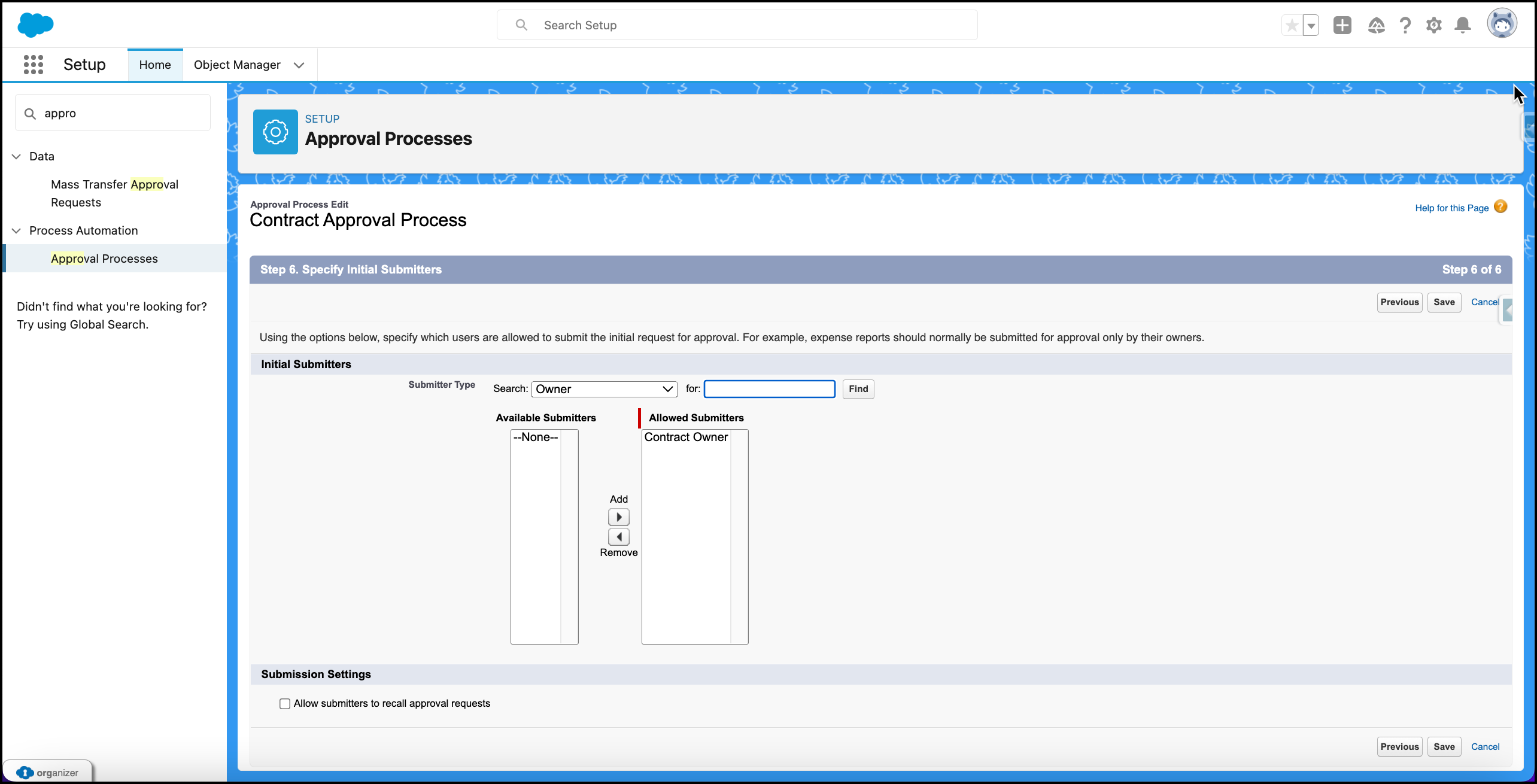Image resolution: width=1537 pixels, height=784 pixels.
Task: Open the user profile avatar
Action: click(x=1502, y=24)
